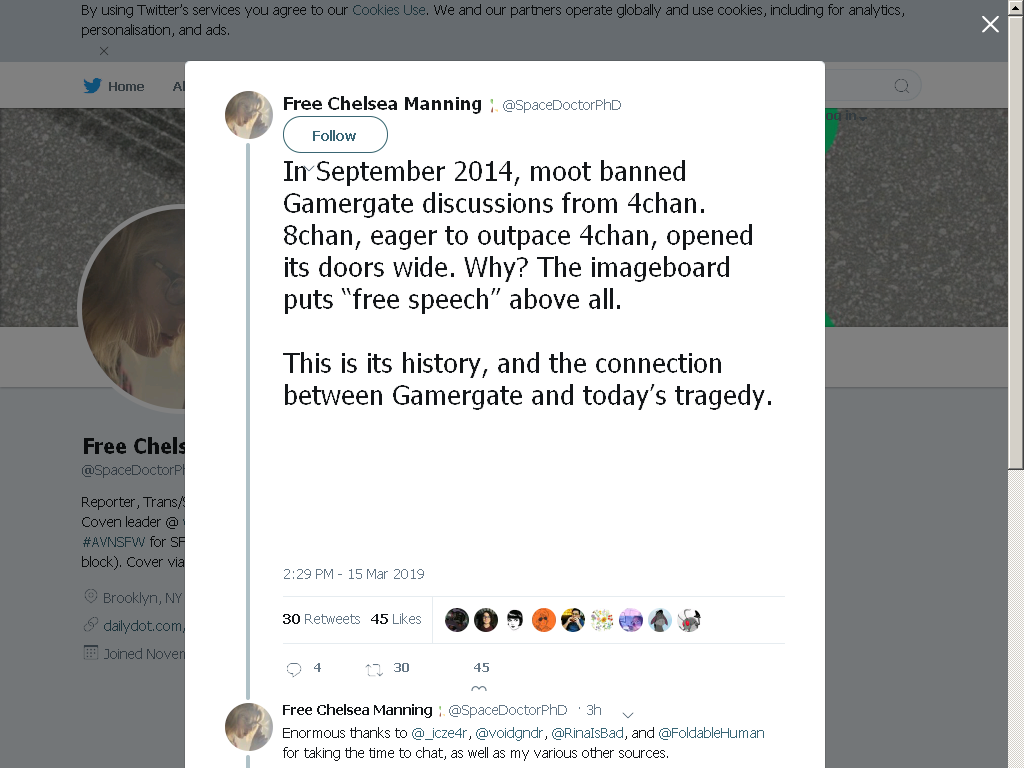Click the orange liker avatar
This screenshot has height=768, width=1024.
point(543,620)
